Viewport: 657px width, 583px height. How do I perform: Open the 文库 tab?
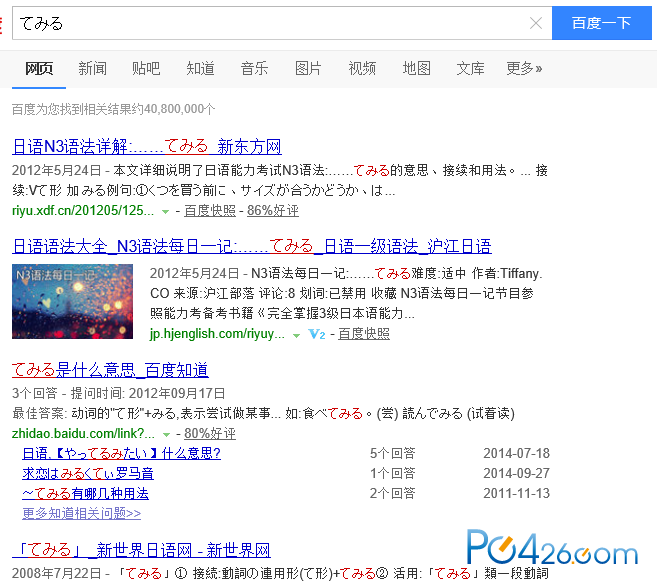(x=471, y=68)
